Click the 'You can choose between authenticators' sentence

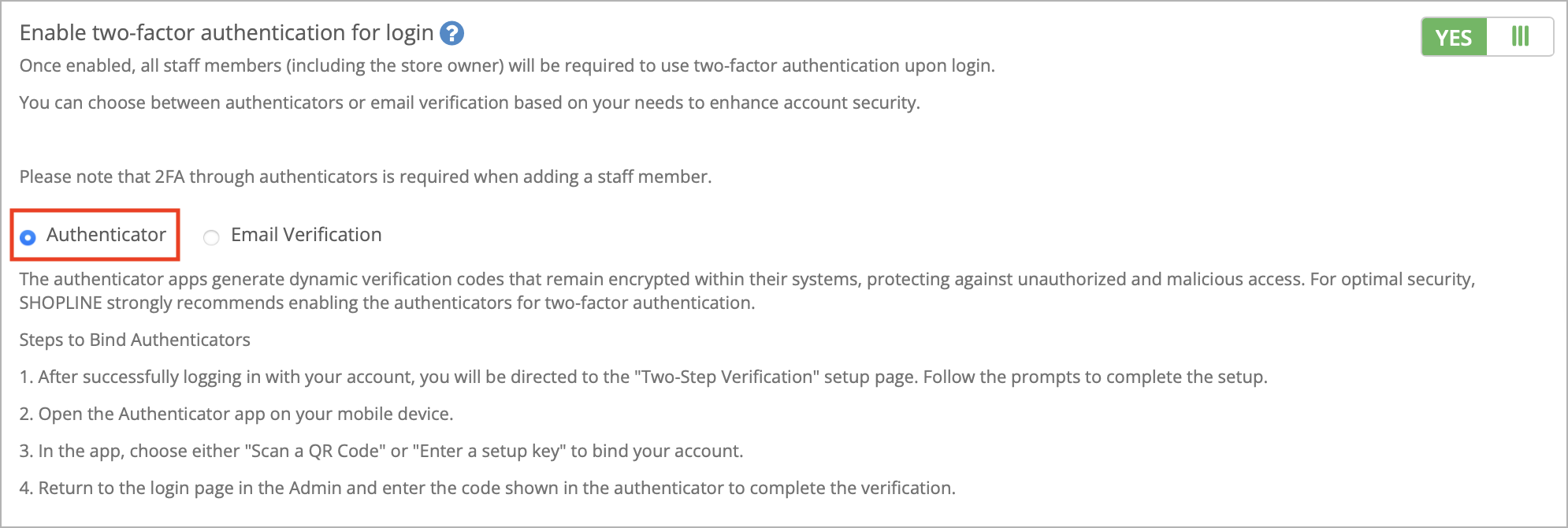(470, 102)
